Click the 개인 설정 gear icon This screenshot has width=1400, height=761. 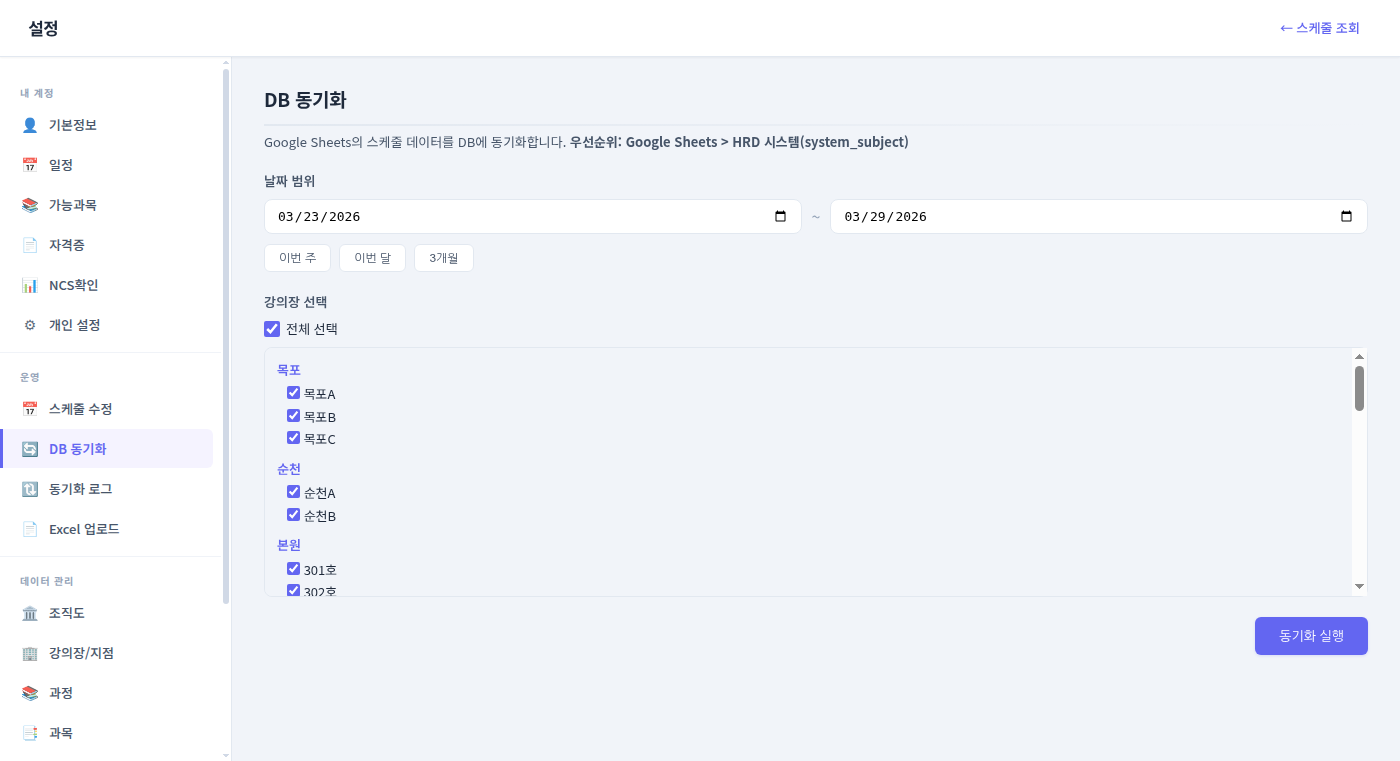(29, 325)
